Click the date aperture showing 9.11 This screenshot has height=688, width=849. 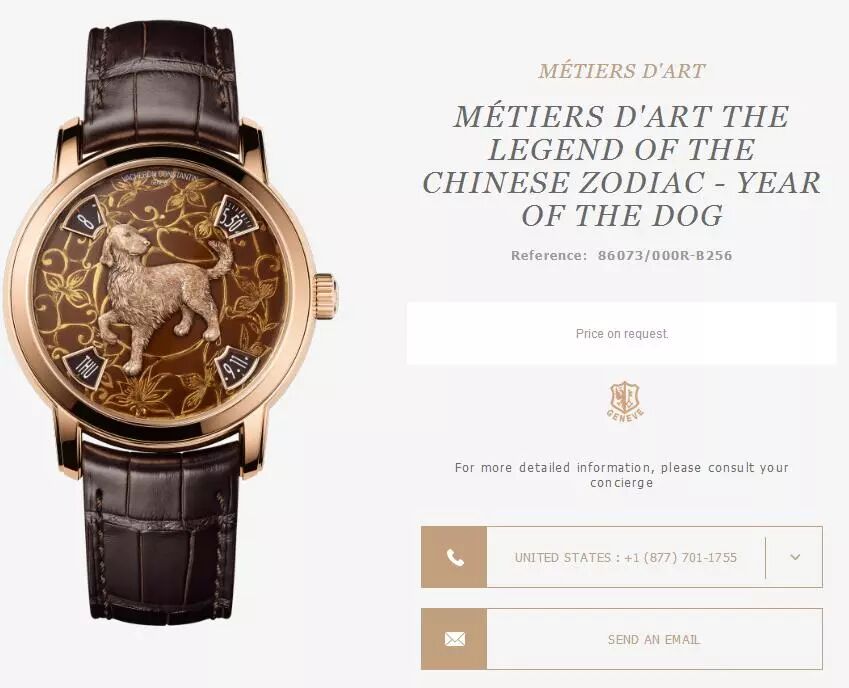tap(237, 368)
